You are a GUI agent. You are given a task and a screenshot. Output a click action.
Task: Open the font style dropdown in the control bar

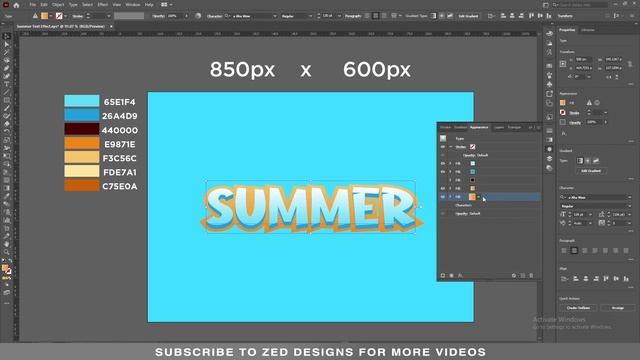point(310,16)
